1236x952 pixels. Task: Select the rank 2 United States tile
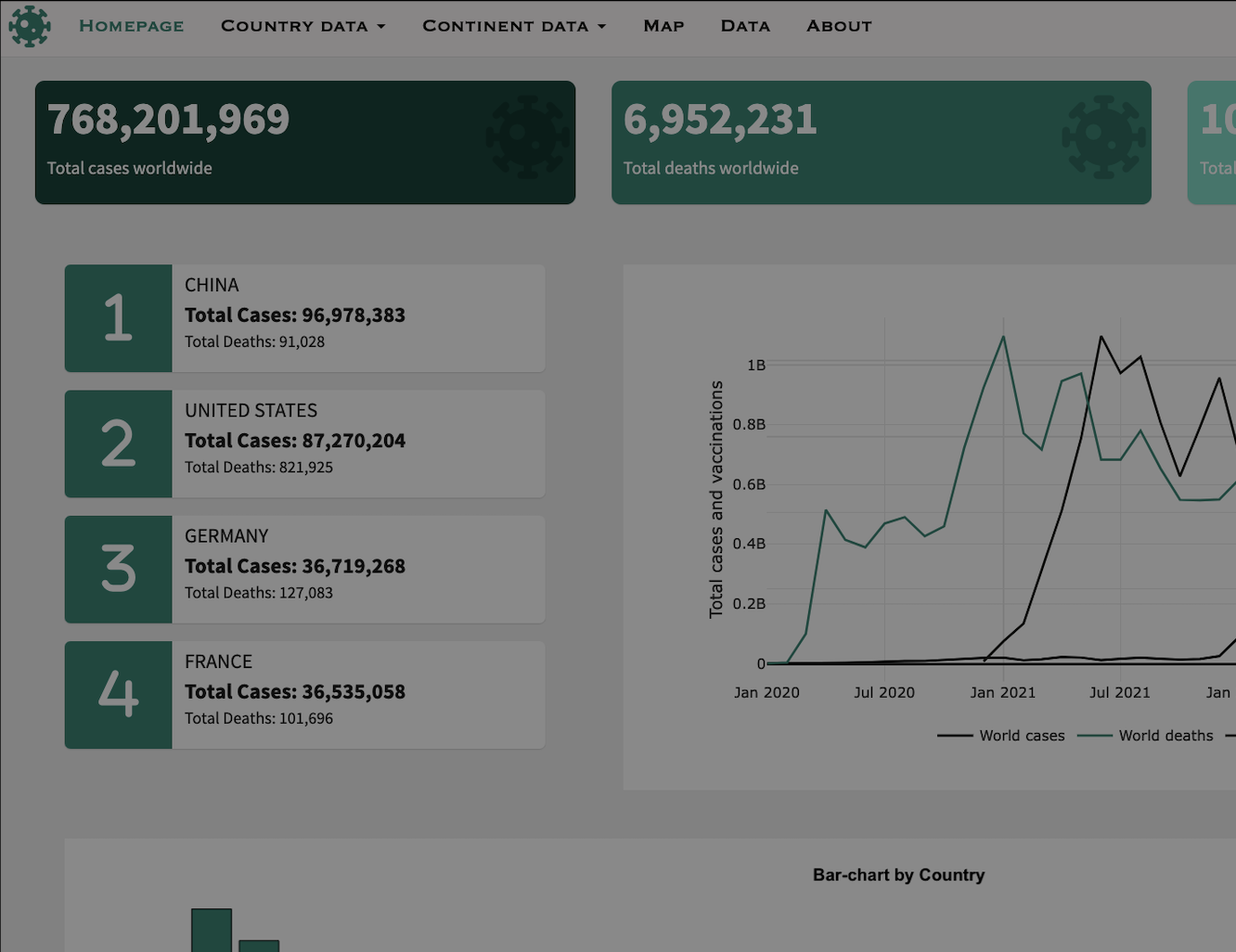pyautogui.click(x=304, y=444)
